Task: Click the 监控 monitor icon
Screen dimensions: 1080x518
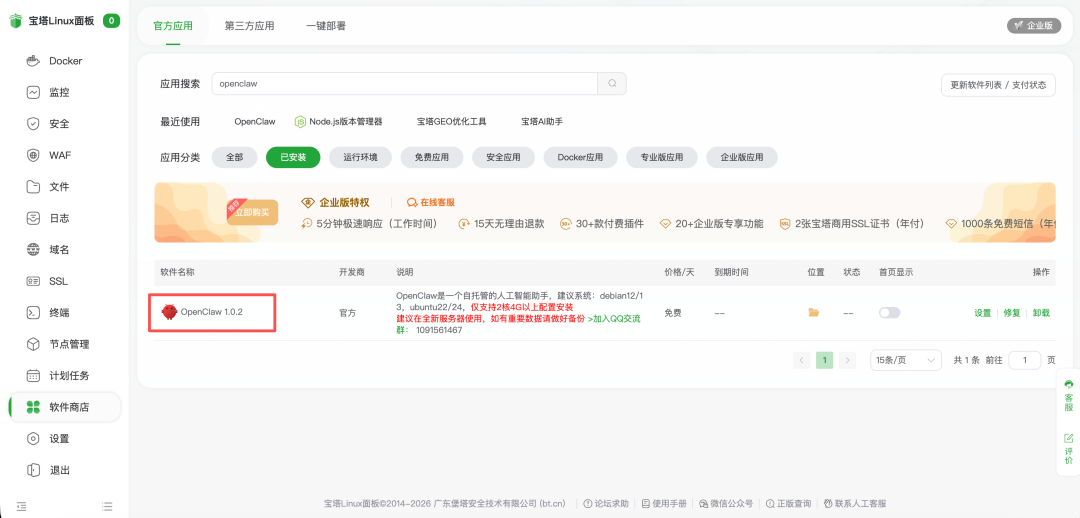Action: (33, 92)
